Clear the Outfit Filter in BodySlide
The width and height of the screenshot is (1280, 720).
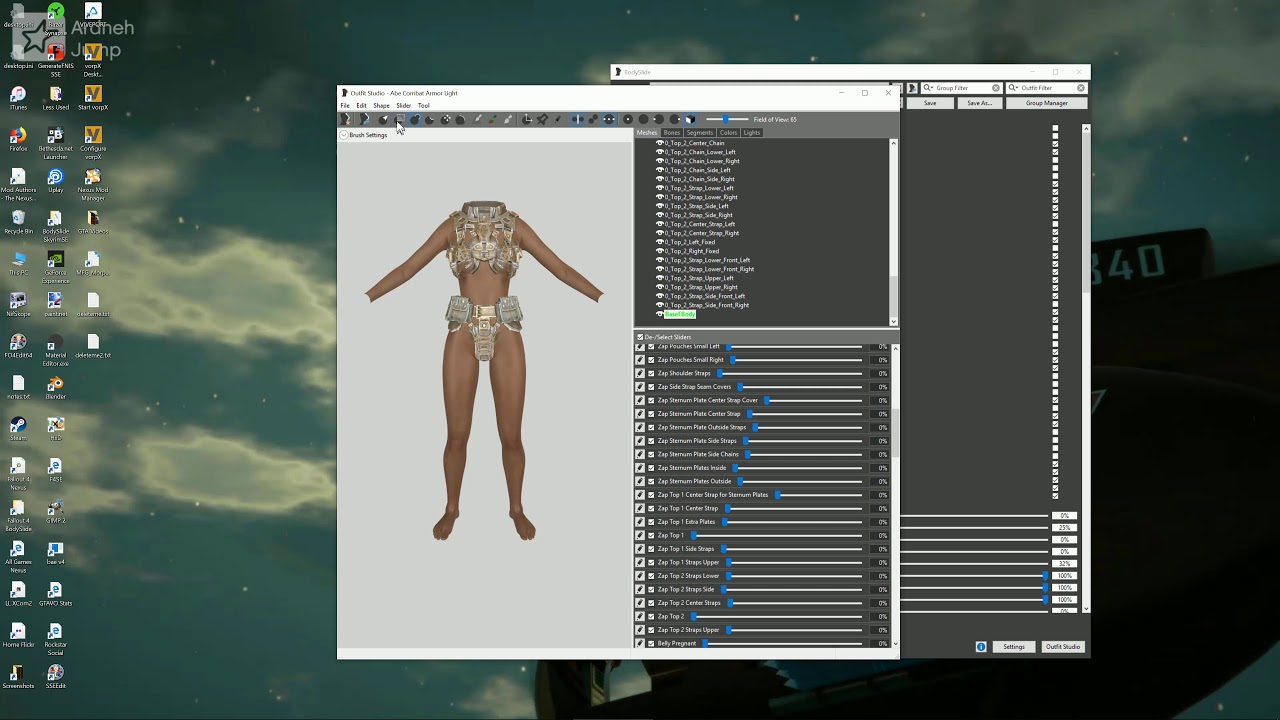(x=1080, y=88)
